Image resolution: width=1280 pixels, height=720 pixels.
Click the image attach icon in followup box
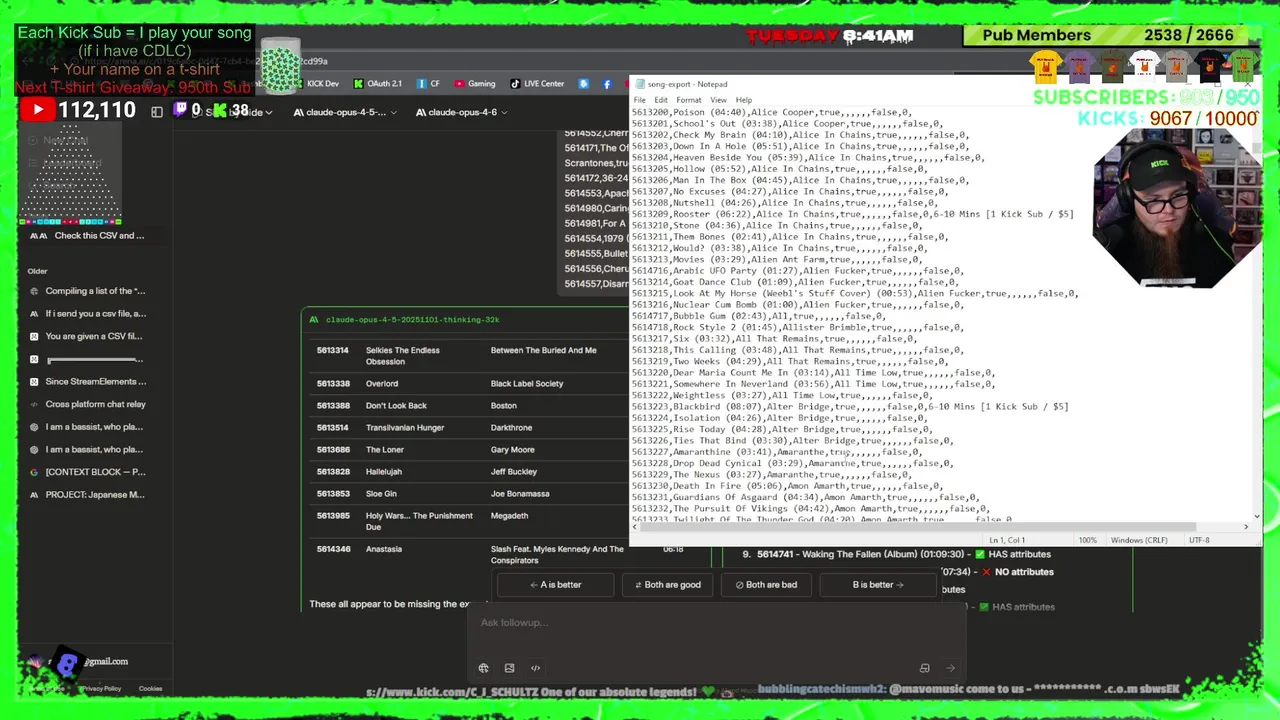point(509,668)
